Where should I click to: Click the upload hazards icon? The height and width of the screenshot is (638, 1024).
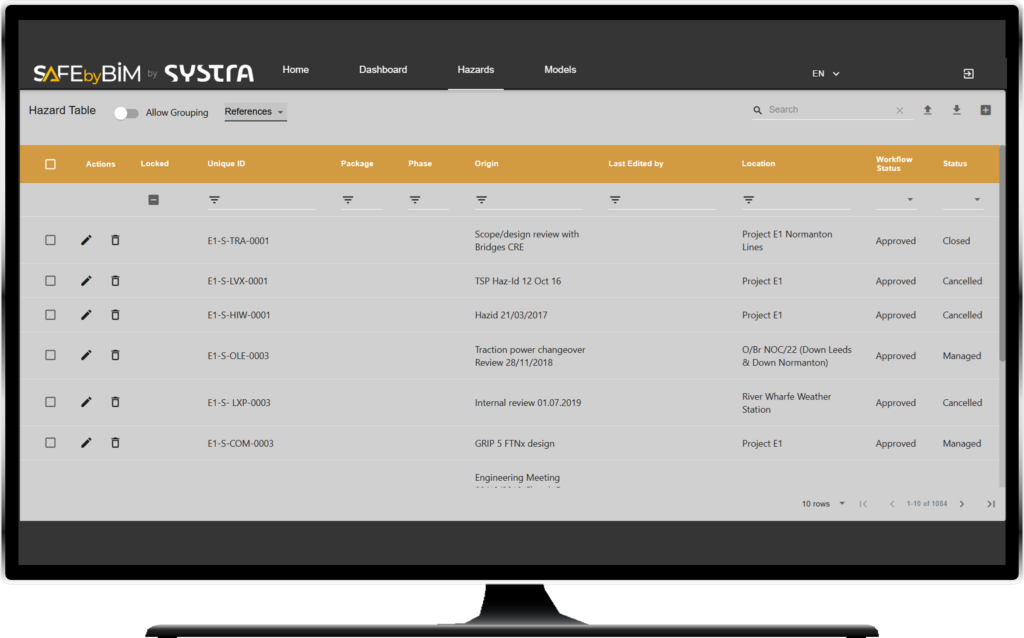point(927,110)
